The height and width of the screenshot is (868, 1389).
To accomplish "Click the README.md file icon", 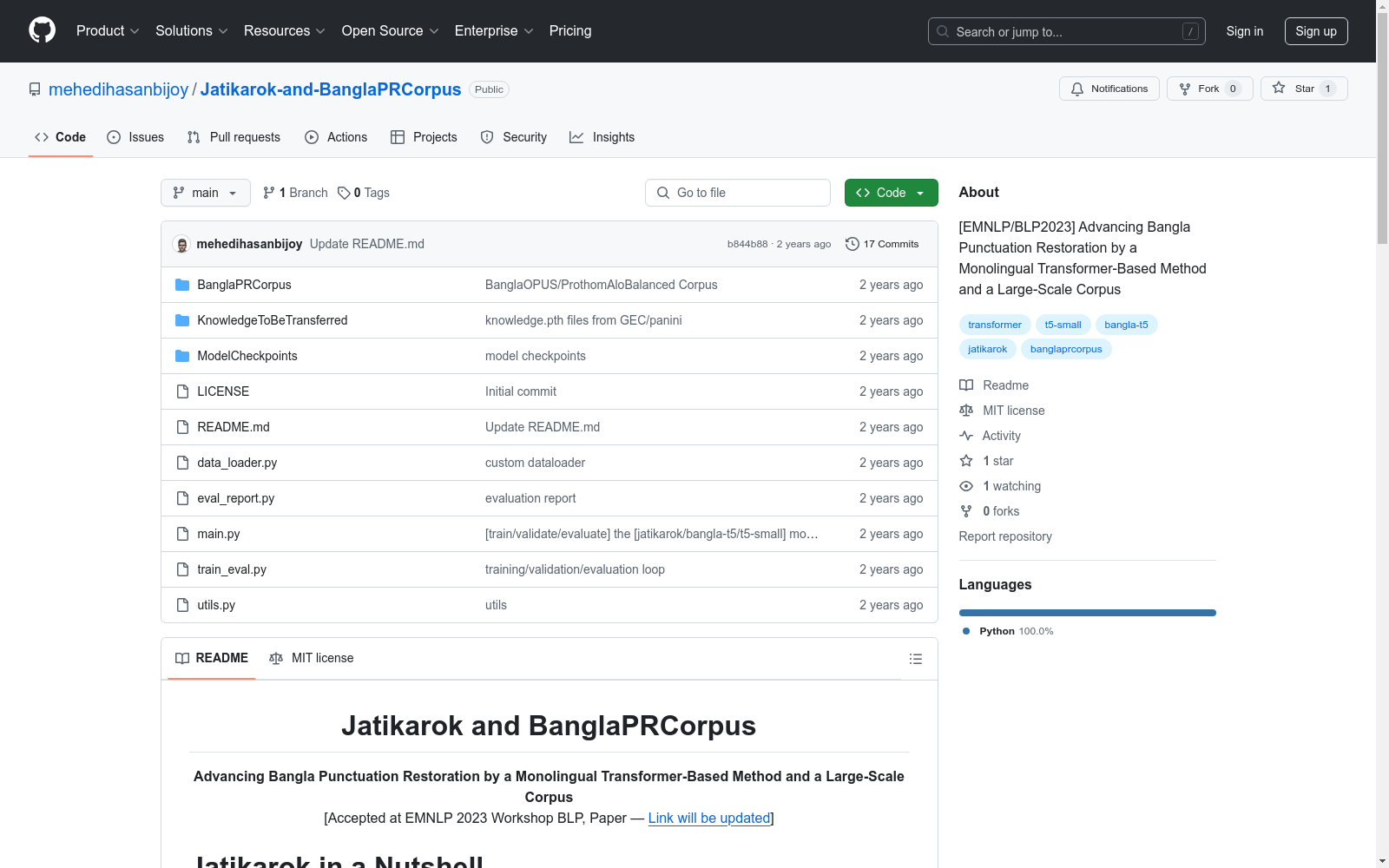I will [182, 427].
